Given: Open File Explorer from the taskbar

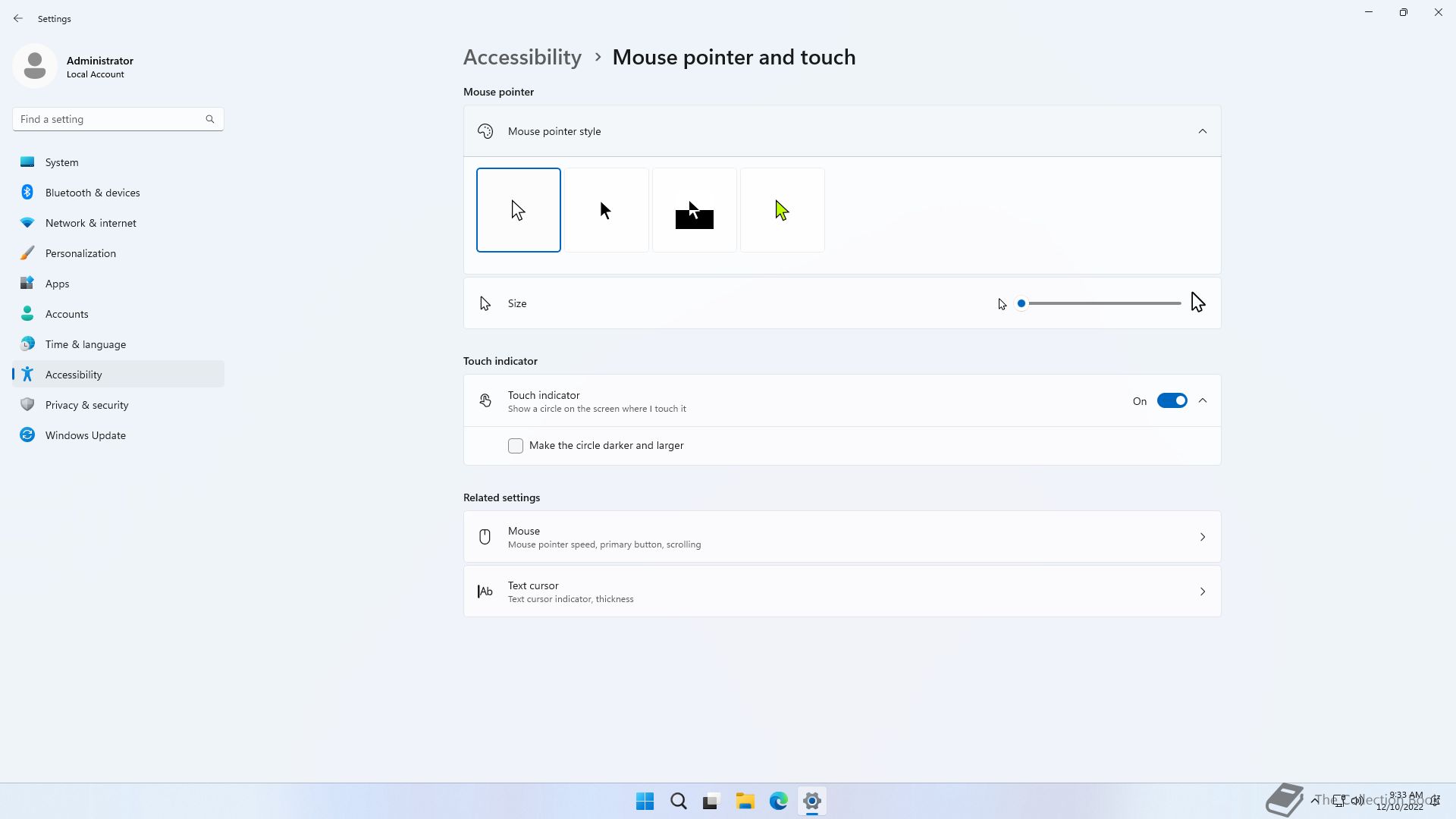Looking at the screenshot, I should point(745,801).
